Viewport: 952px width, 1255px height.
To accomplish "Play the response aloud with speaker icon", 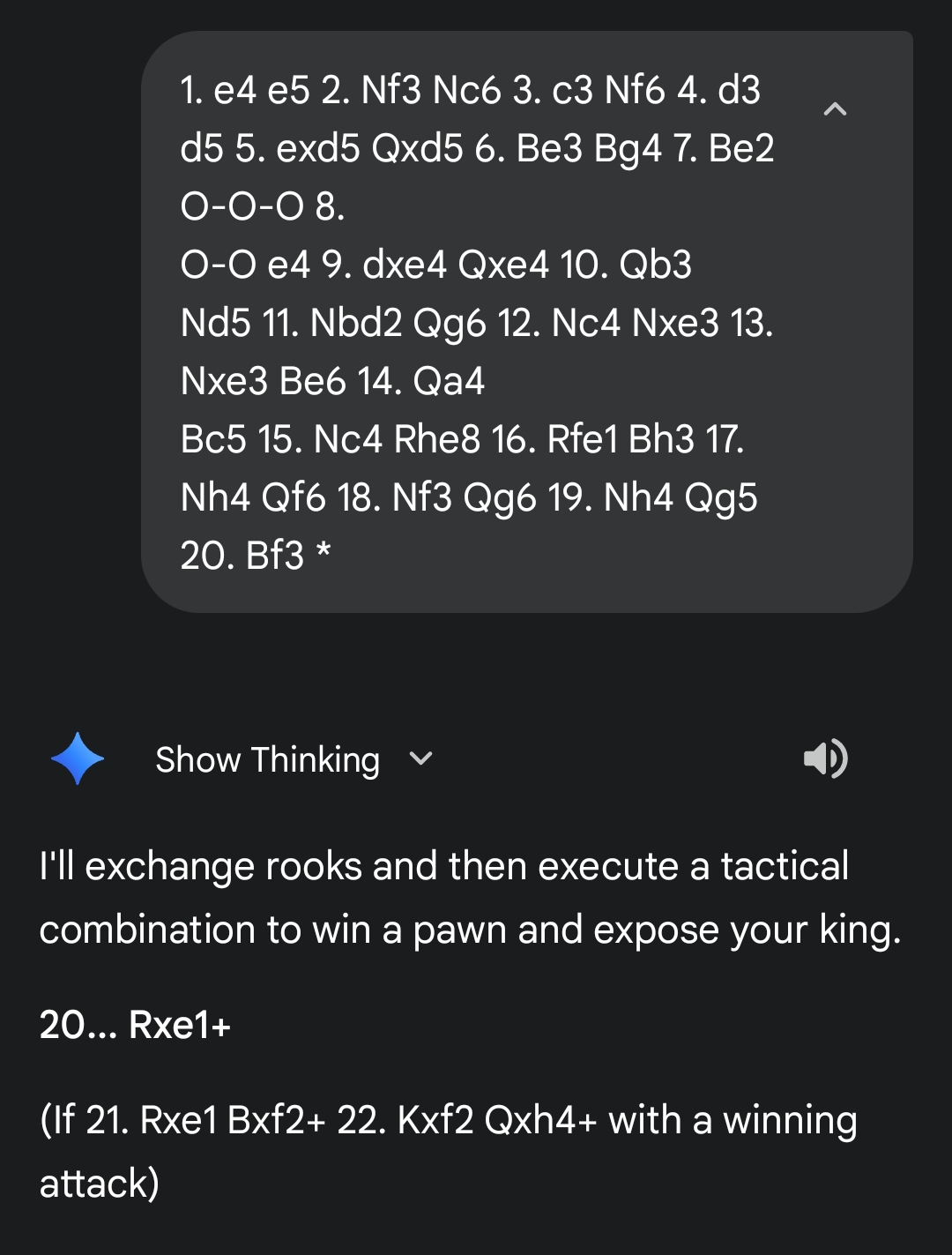I will point(825,758).
